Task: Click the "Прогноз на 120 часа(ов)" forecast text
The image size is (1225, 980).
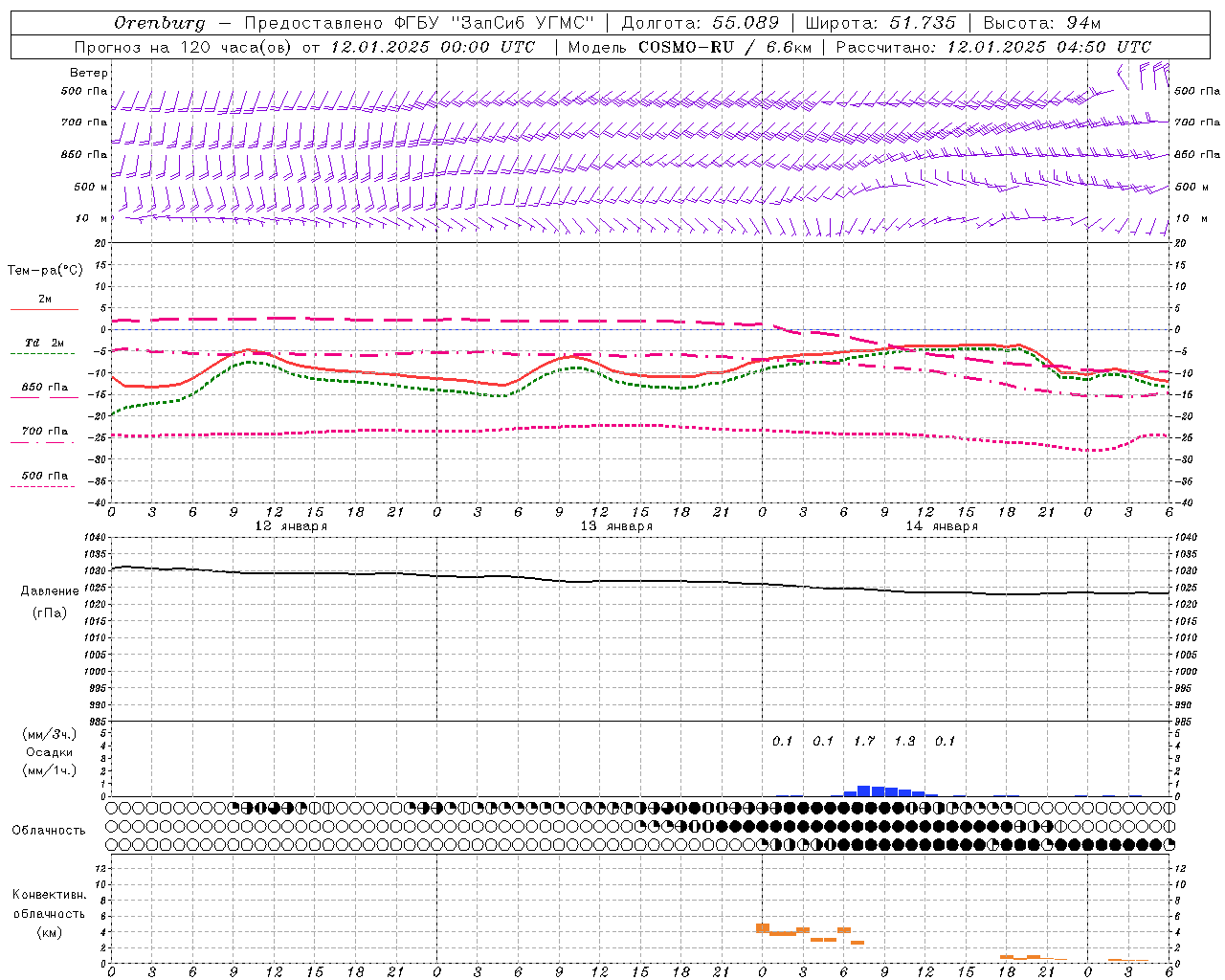Action: pyautogui.click(x=184, y=47)
